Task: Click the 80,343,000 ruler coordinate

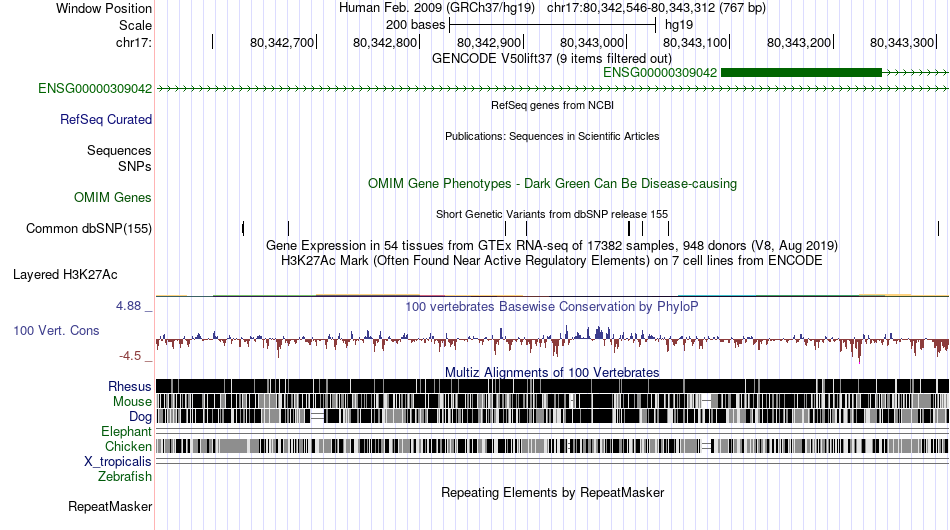Action: pyautogui.click(x=592, y=42)
